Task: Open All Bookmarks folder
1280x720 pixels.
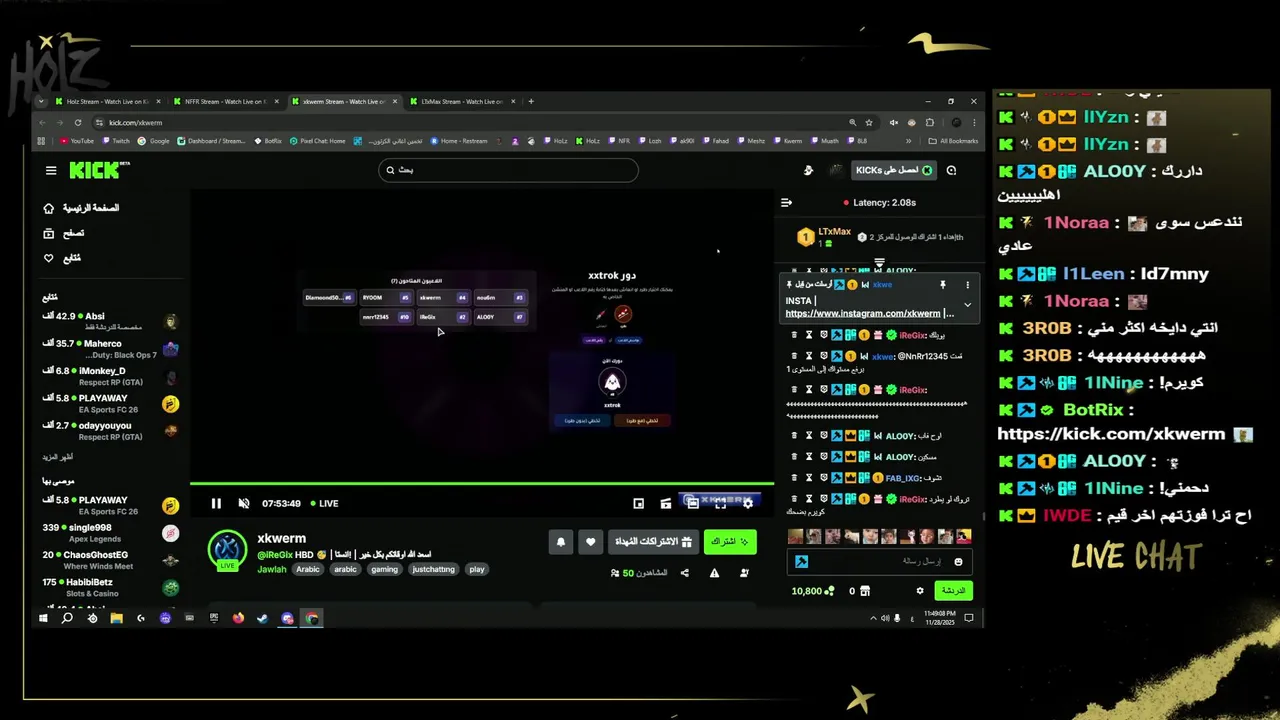Action: pyautogui.click(x=954, y=141)
